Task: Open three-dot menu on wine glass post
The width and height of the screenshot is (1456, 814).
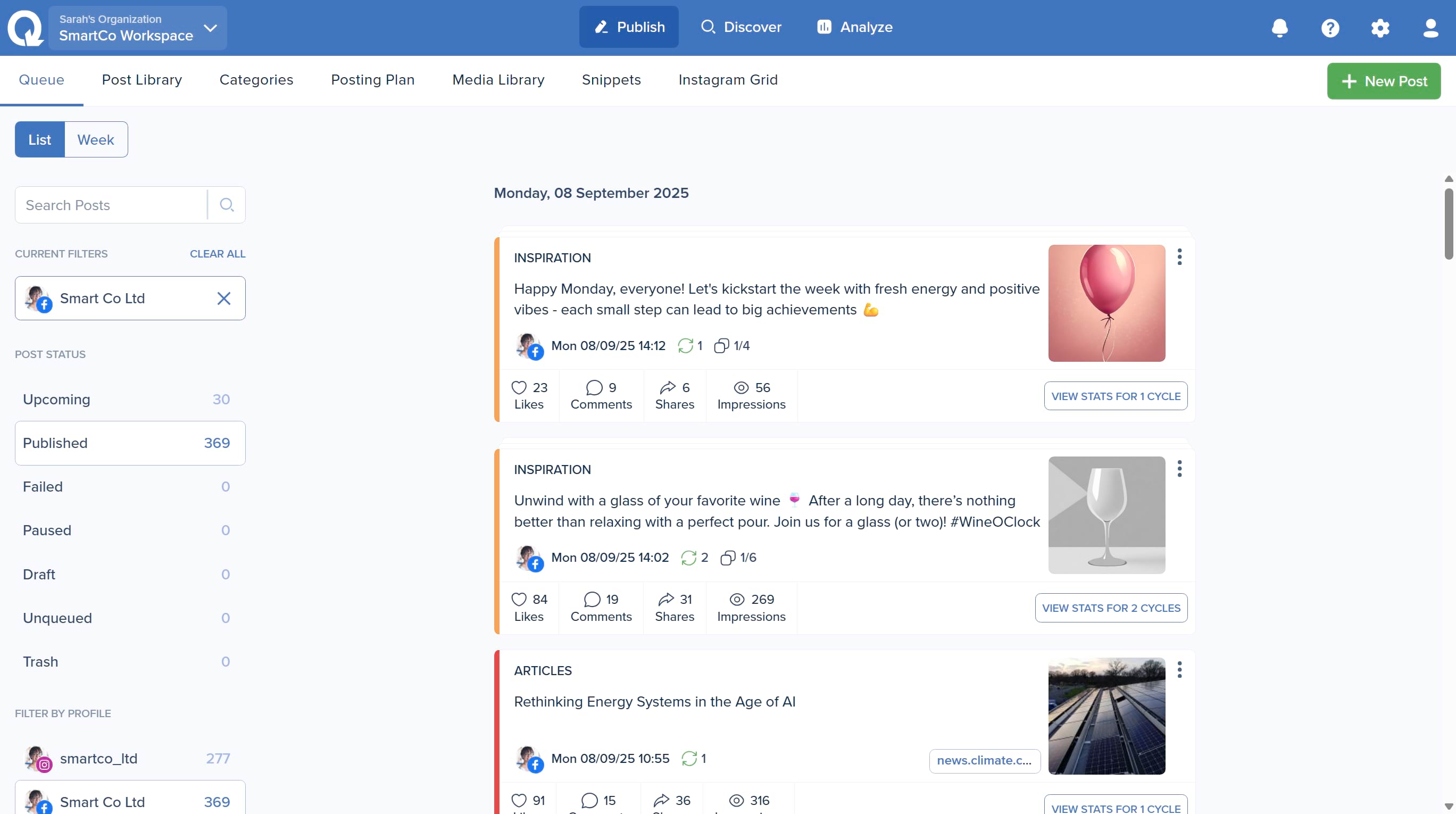Action: click(x=1179, y=469)
